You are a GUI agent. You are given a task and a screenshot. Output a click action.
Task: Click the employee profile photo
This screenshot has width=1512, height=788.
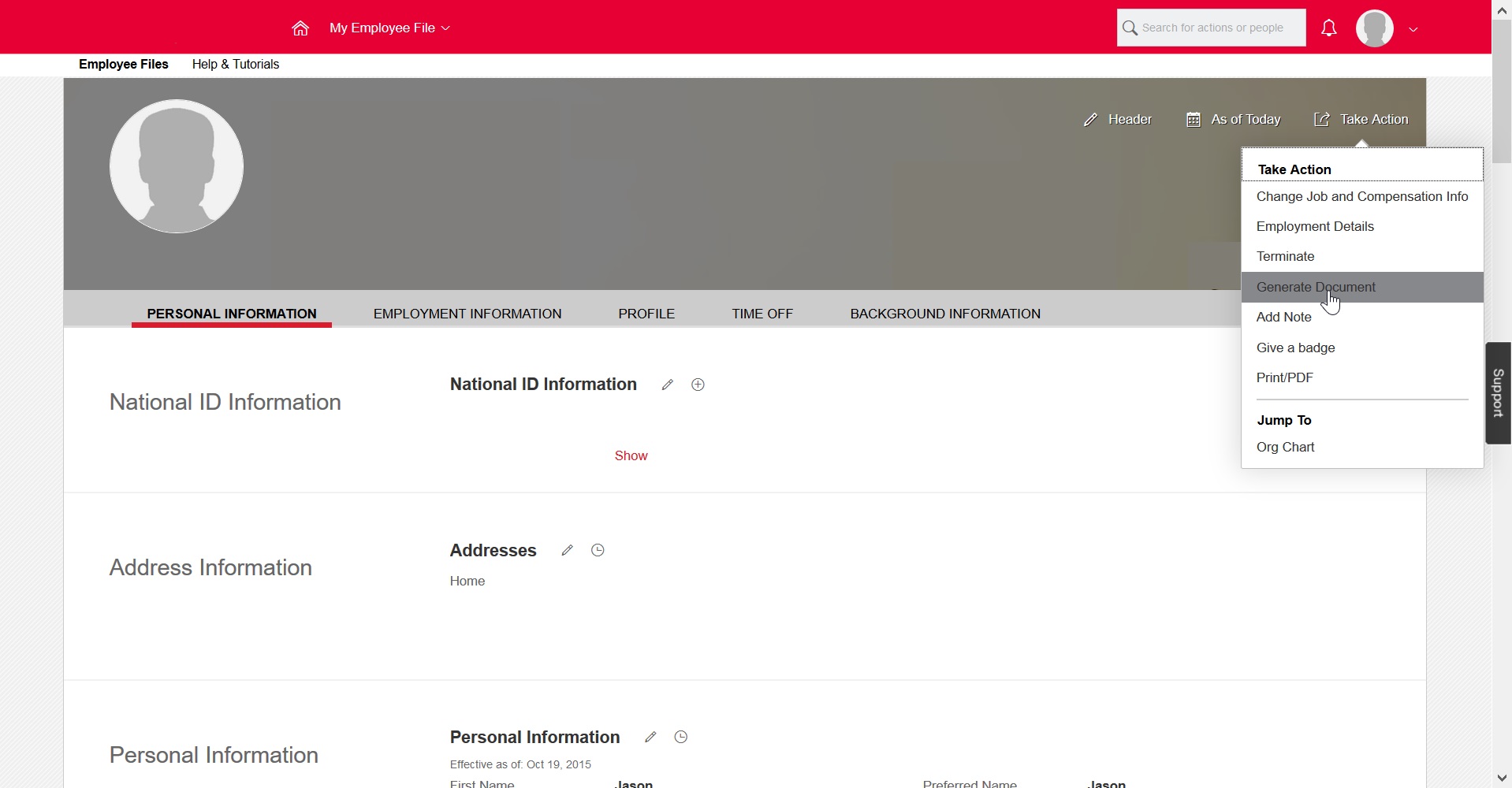[x=177, y=166]
